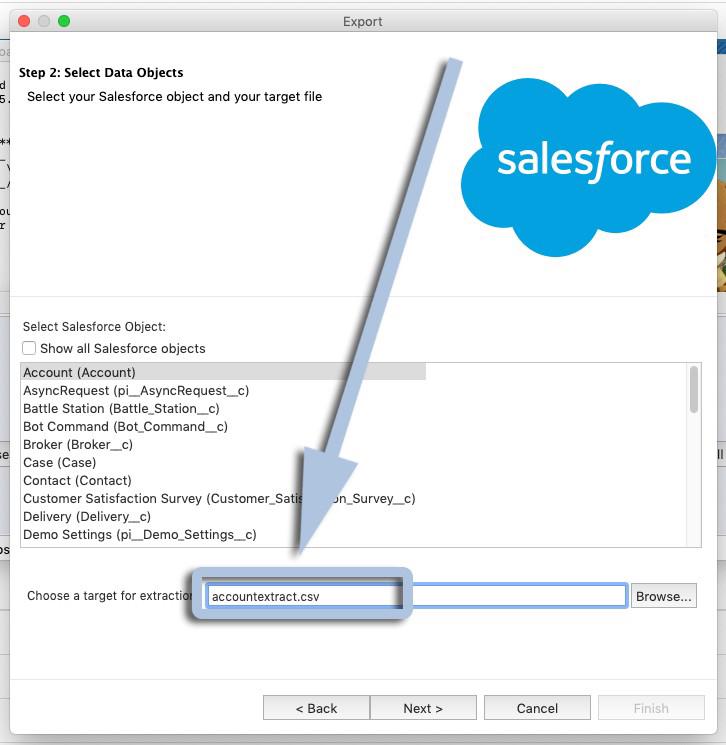The height and width of the screenshot is (745, 726).
Task: Select AsyncRequest (pi__AsyncRequest__c) object
Action: [x=136, y=391]
